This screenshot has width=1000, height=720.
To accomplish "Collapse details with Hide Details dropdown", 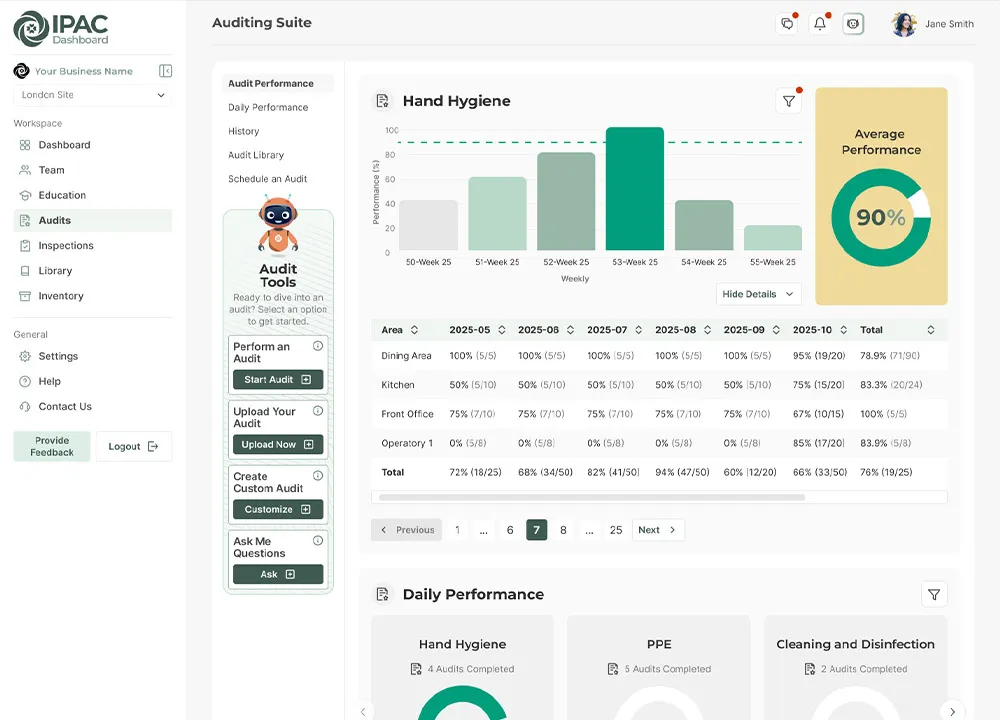I will tap(758, 294).
